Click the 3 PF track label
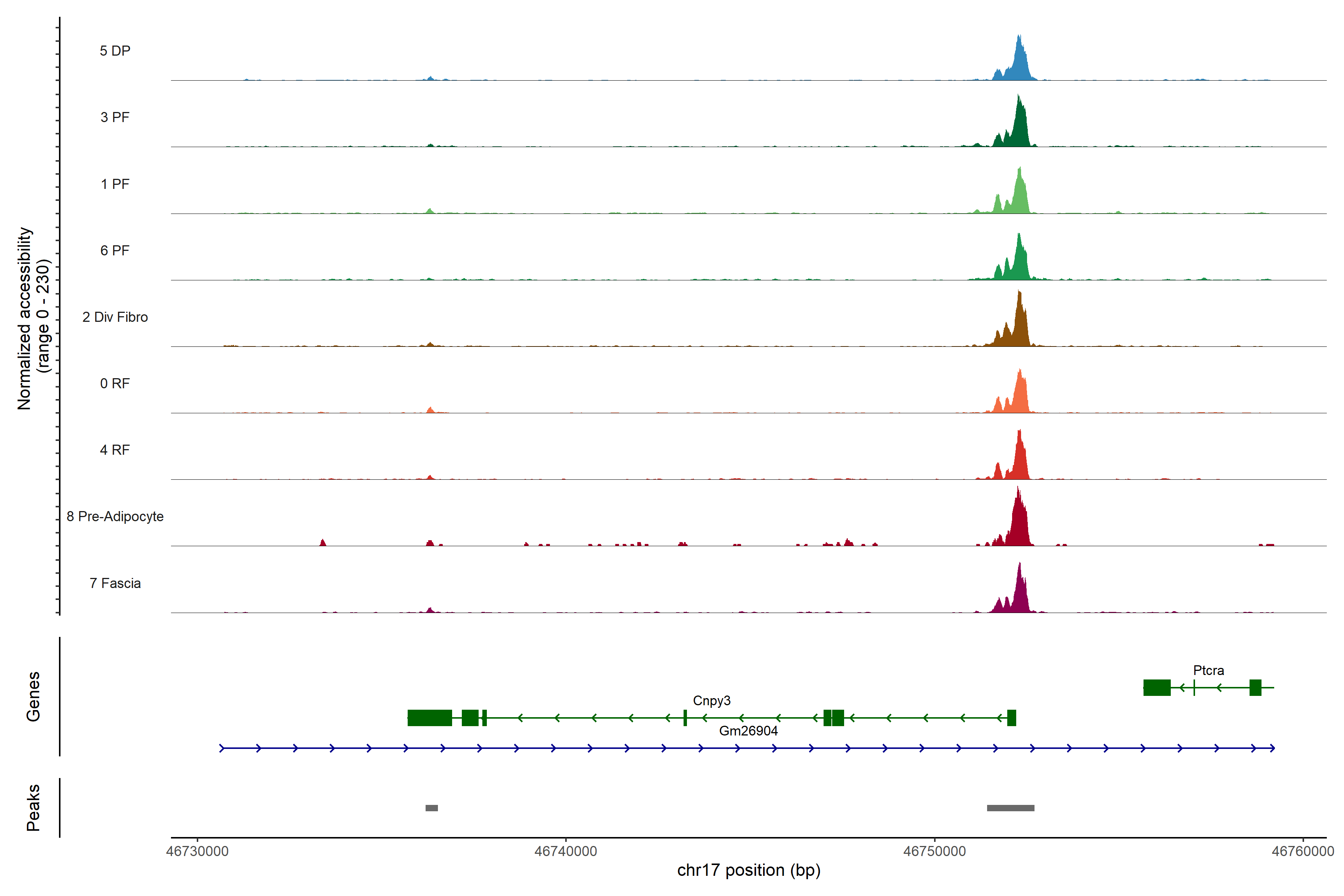This screenshot has height=896, width=1344. (x=115, y=117)
